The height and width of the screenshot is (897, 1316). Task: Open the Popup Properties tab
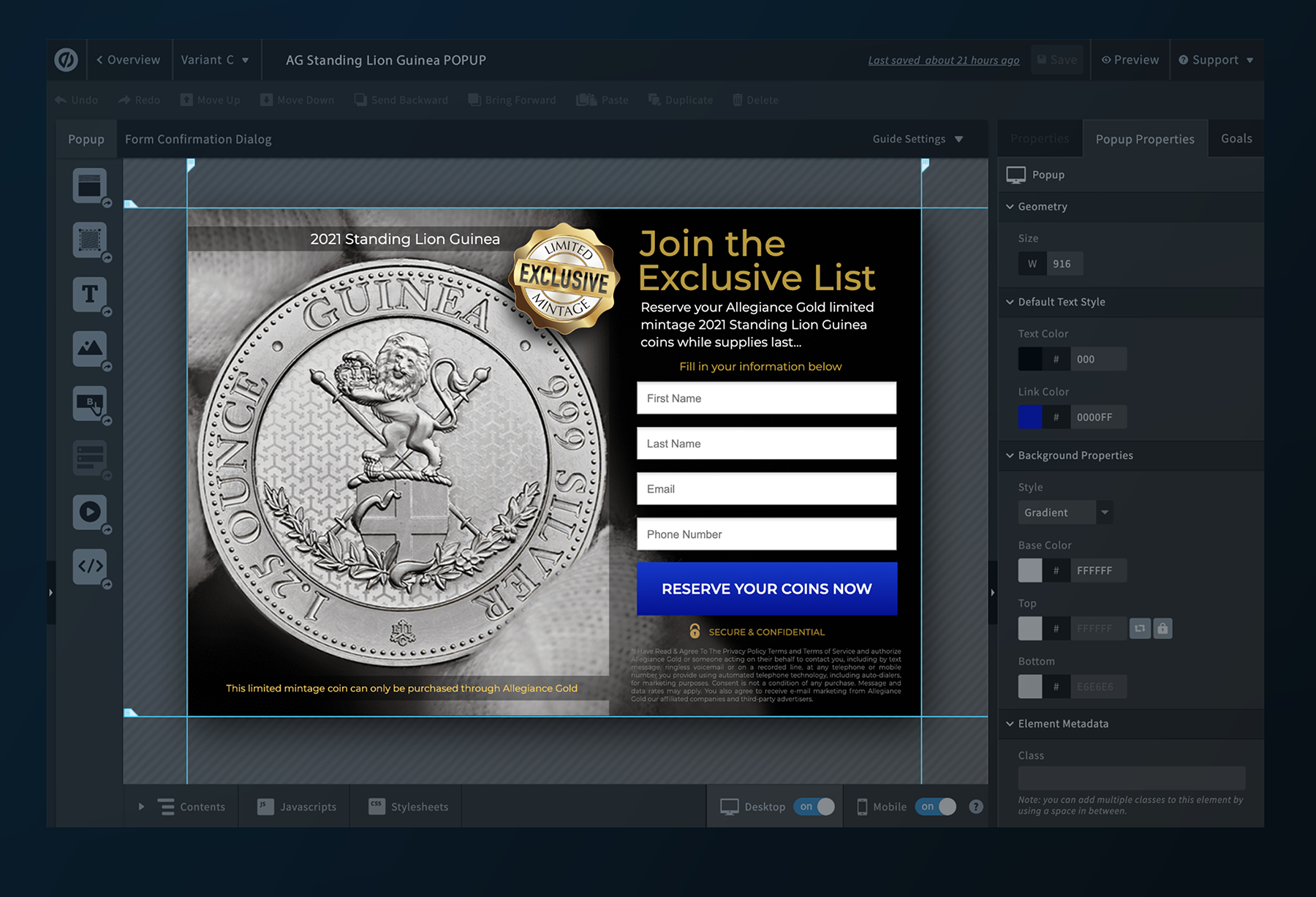(x=1145, y=139)
